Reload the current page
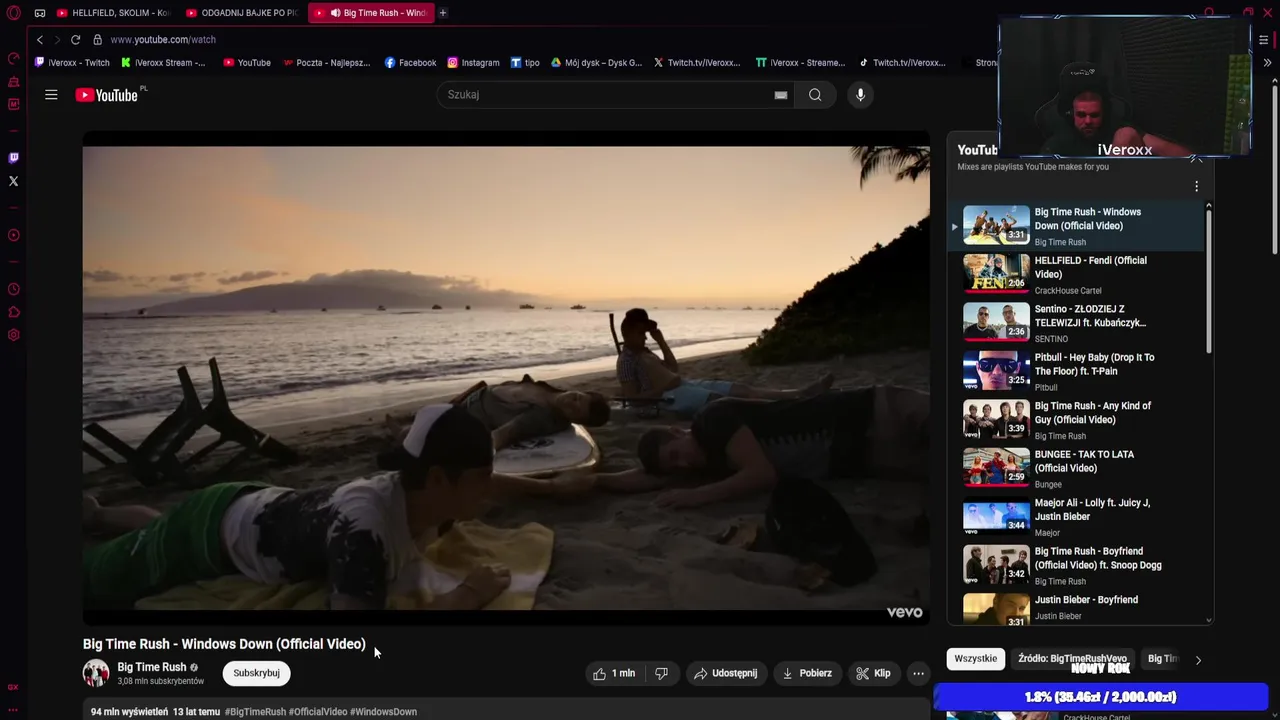The image size is (1280, 720). tap(75, 39)
